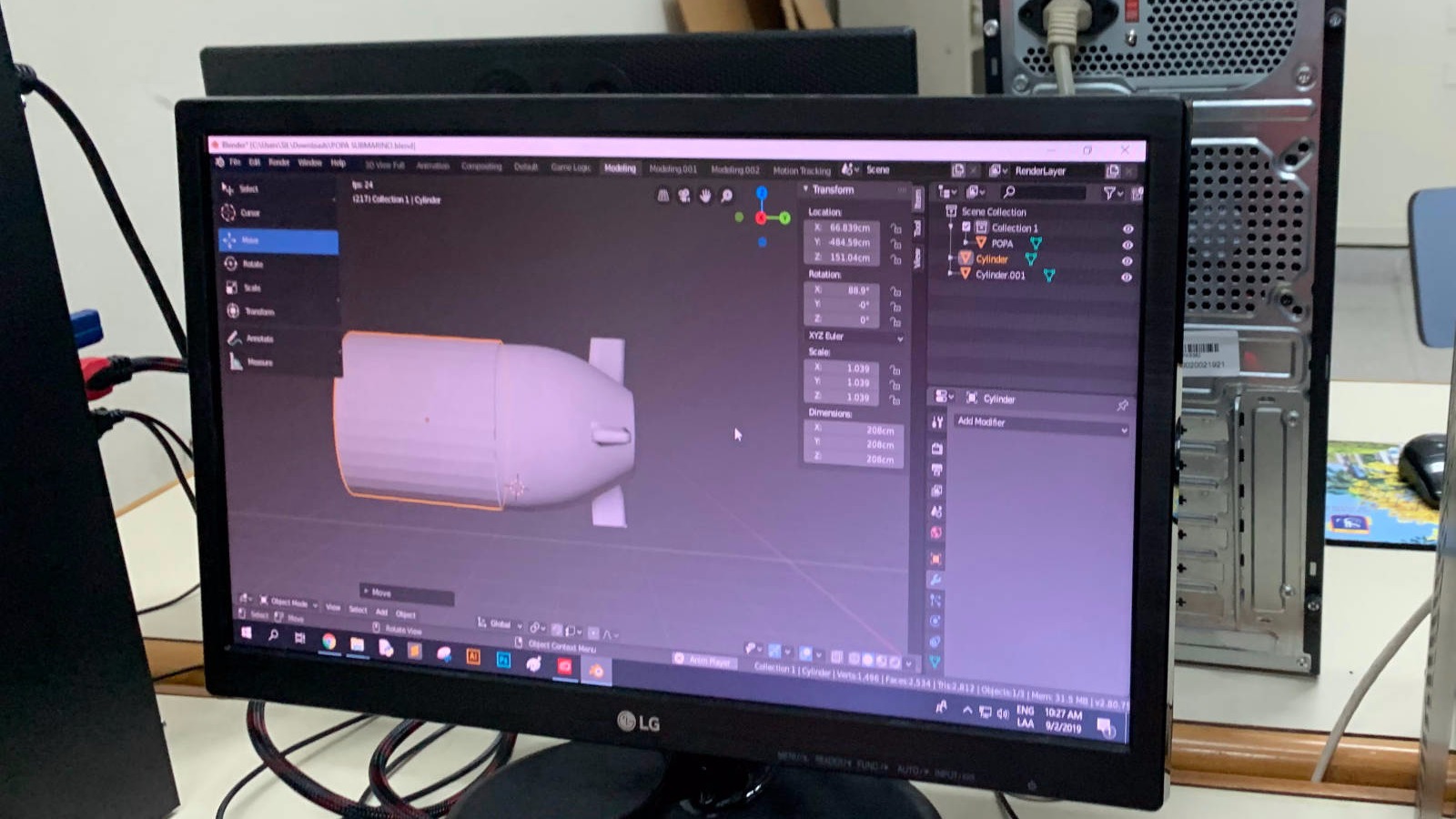Open the Modifiers wrench tab
Viewport: 1456px width, 819px height.
tap(935, 580)
